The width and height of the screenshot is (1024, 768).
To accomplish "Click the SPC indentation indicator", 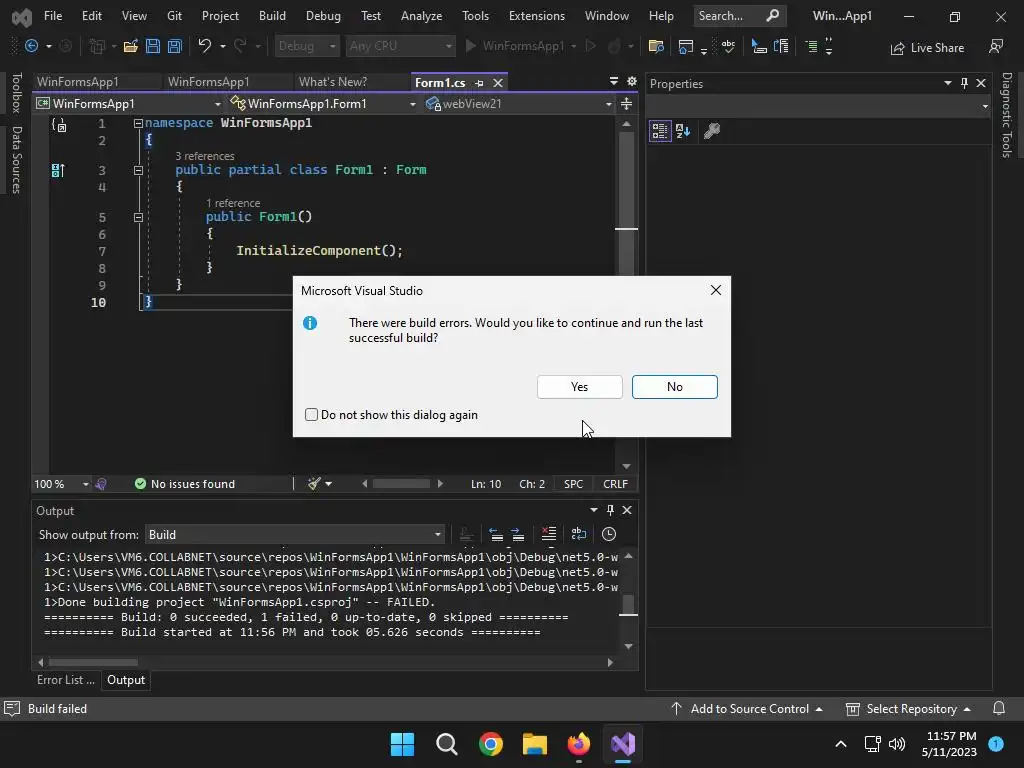I will [x=573, y=484].
